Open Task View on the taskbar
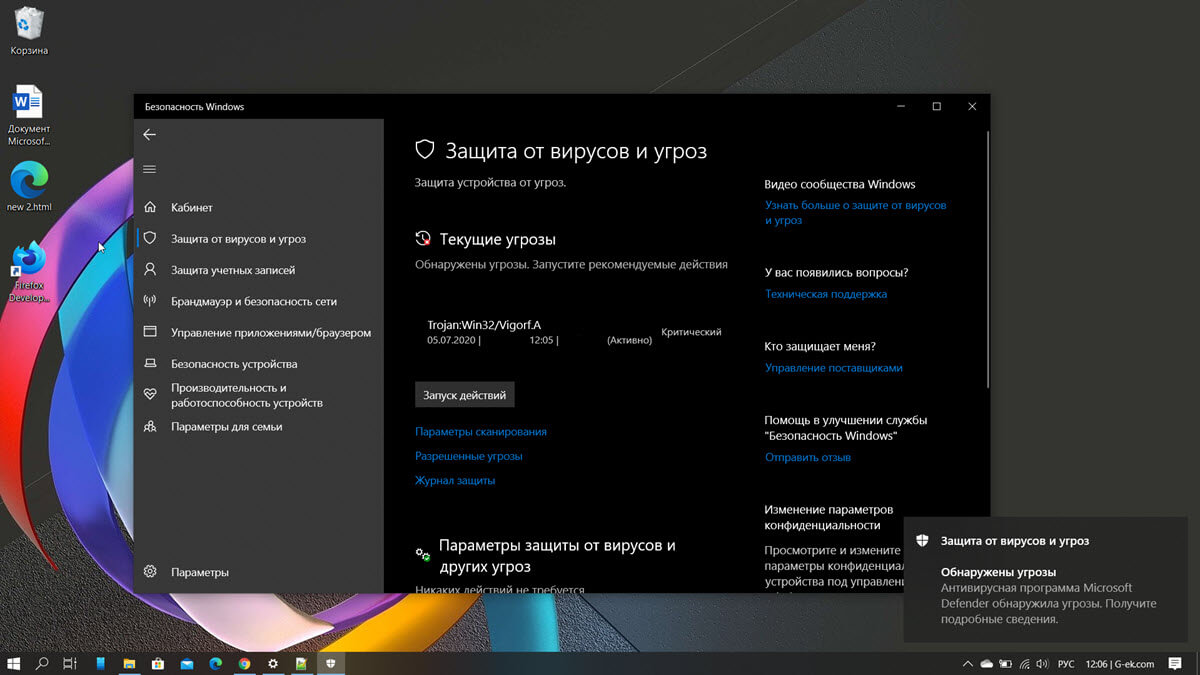Viewport: 1200px width, 675px height. click(70, 663)
